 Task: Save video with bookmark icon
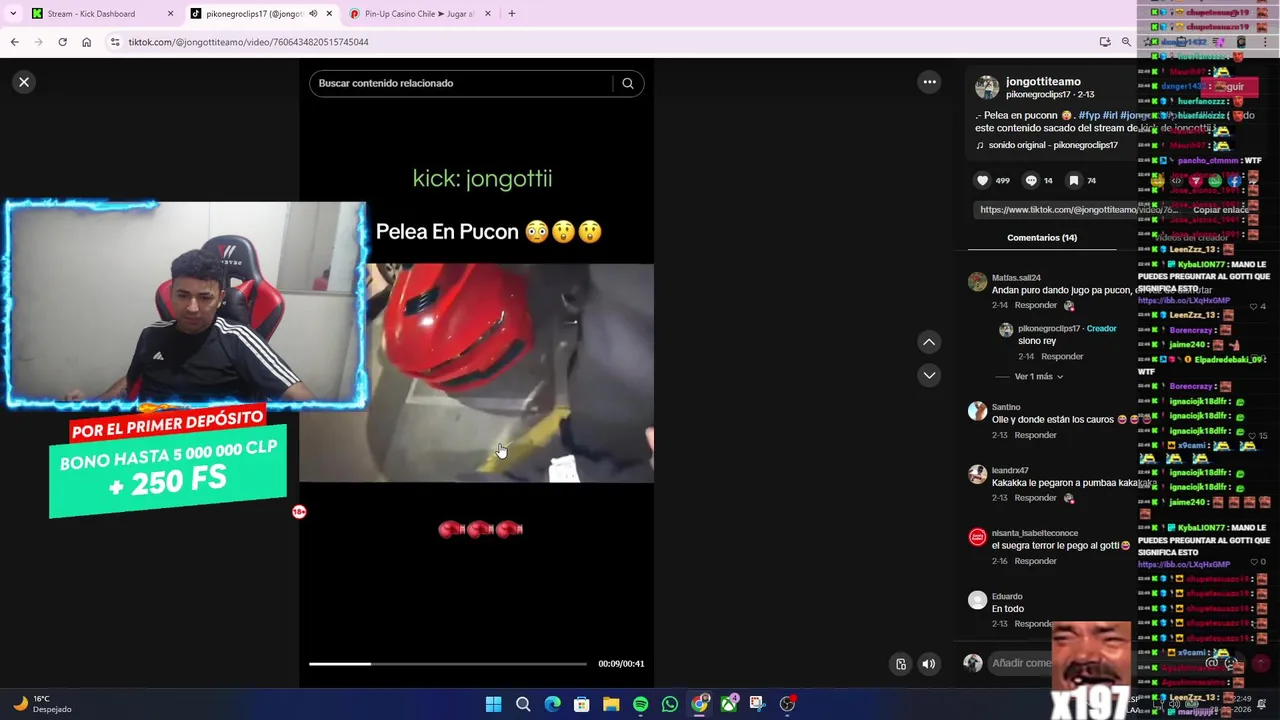coord(1074,181)
